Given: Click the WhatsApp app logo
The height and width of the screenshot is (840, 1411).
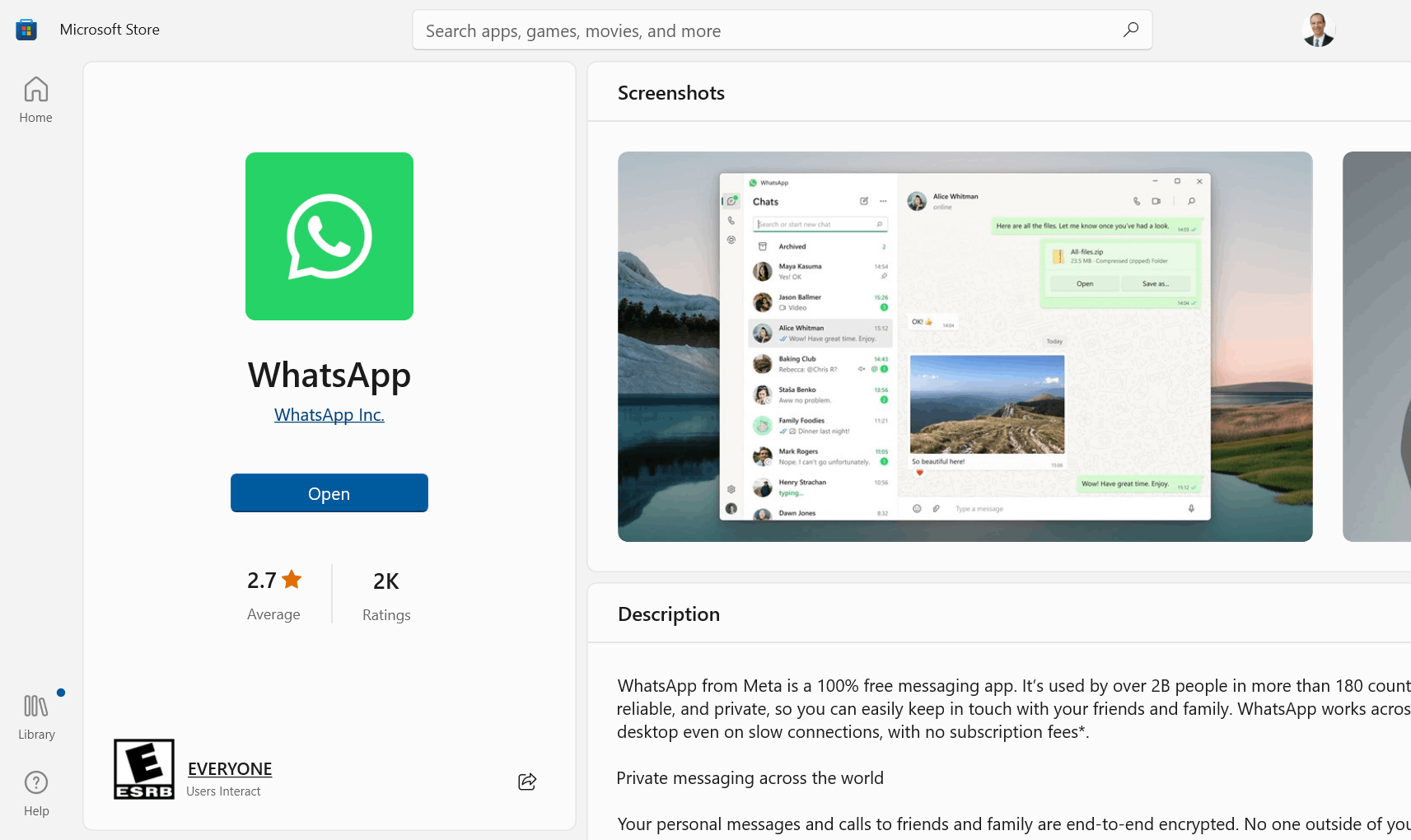Looking at the screenshot, I should click(329, 236).
